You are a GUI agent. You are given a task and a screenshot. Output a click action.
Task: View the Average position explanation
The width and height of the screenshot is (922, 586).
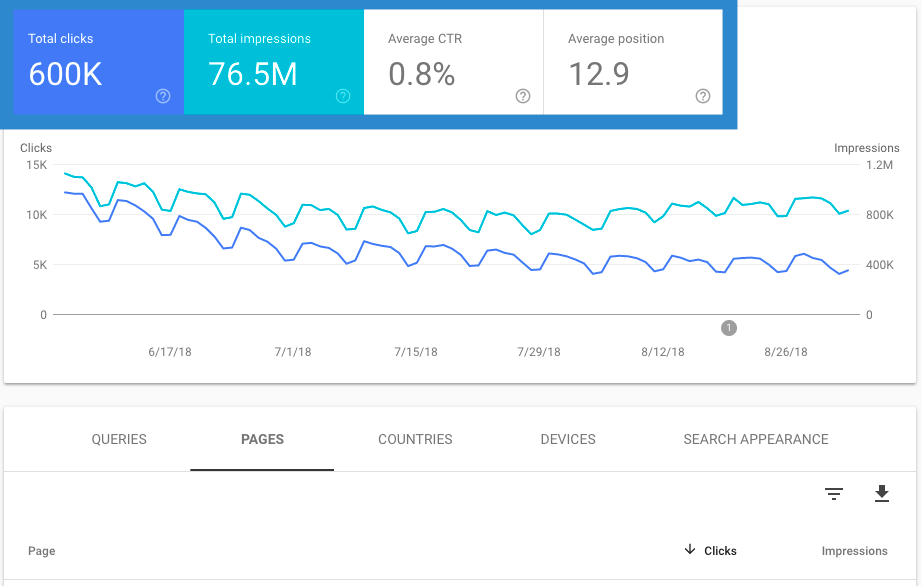(x=702, y=96)
